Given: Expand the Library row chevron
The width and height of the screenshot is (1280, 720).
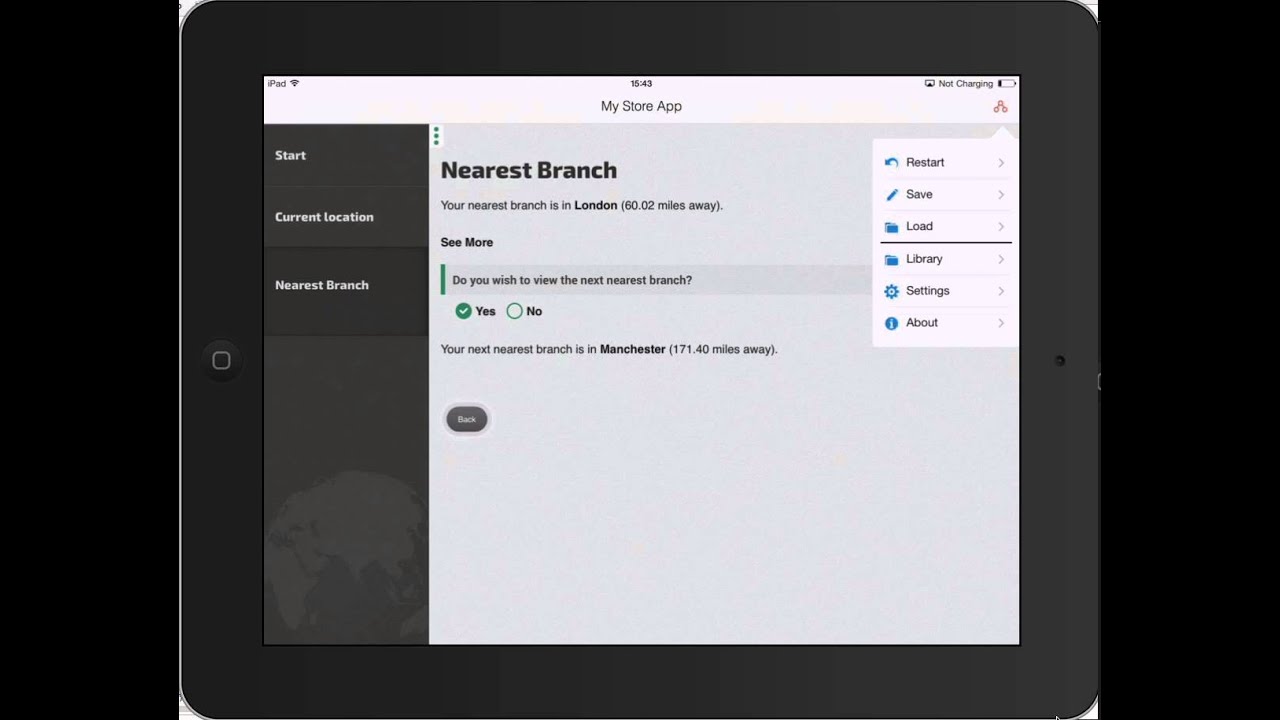Looking at the screenshot, I should tap(1001, 260).
